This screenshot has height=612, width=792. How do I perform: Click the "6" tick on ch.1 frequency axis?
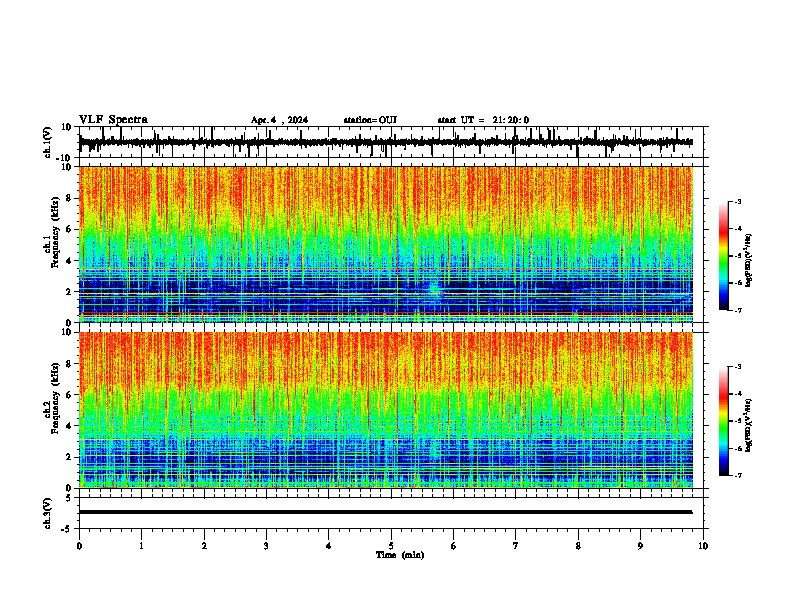(x=70, y=229)
